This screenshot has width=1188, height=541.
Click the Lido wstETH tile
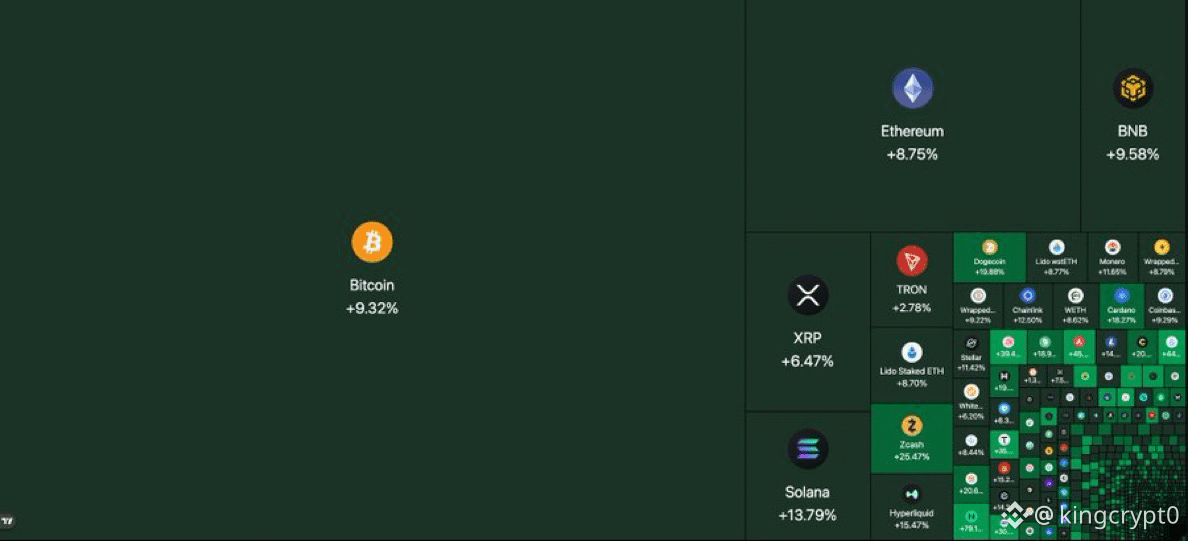point(1056,258)
